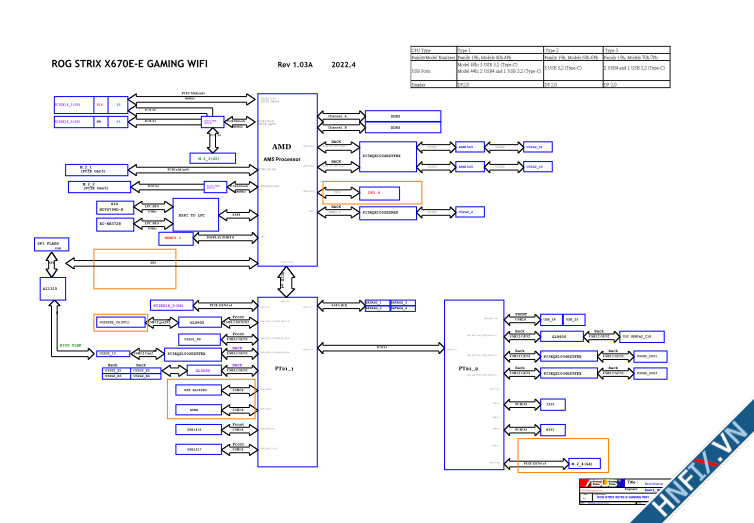Click the M.2_1 PCIE Gen5 box
This screenshot has width=754, height=523.
[x=96, y=170]
